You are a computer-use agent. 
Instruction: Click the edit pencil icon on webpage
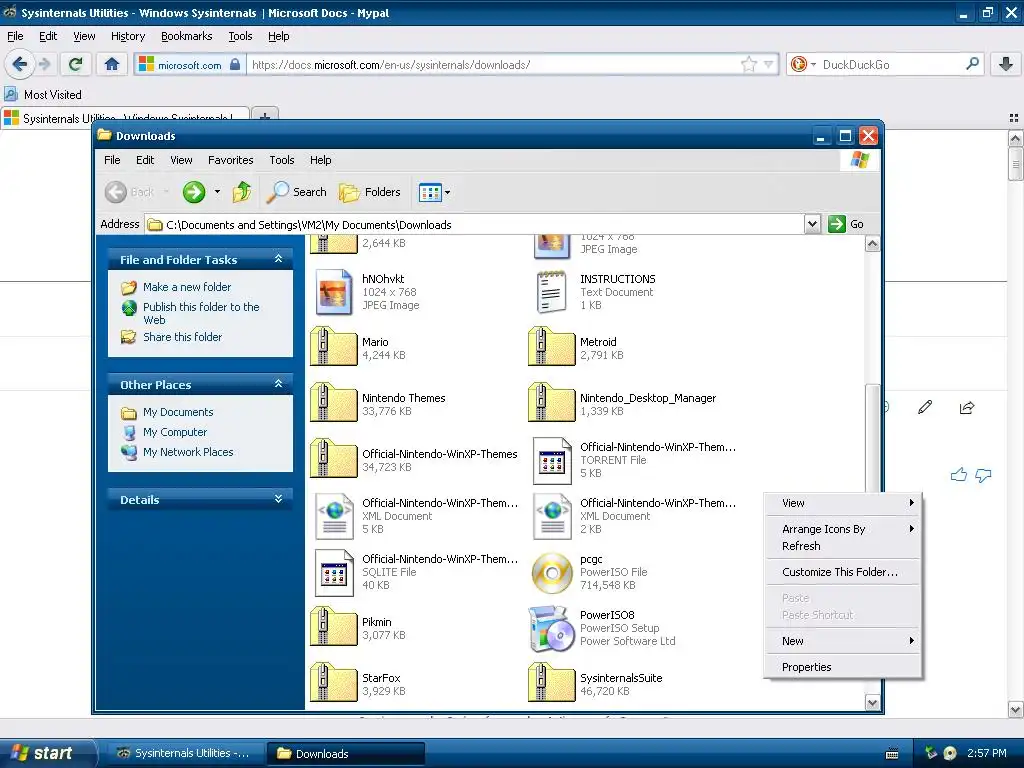pyautogui.click(x=925, y=408)
